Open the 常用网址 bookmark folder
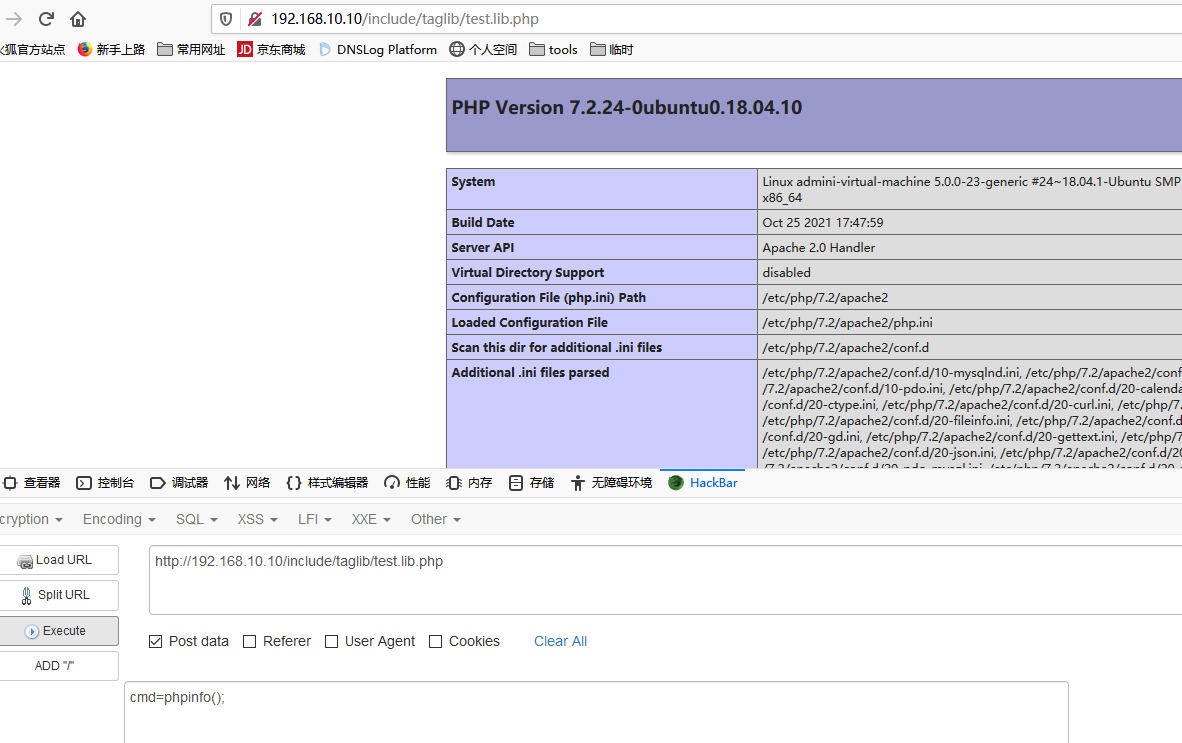Screen dimensions: 1182x743 [191, 50]
